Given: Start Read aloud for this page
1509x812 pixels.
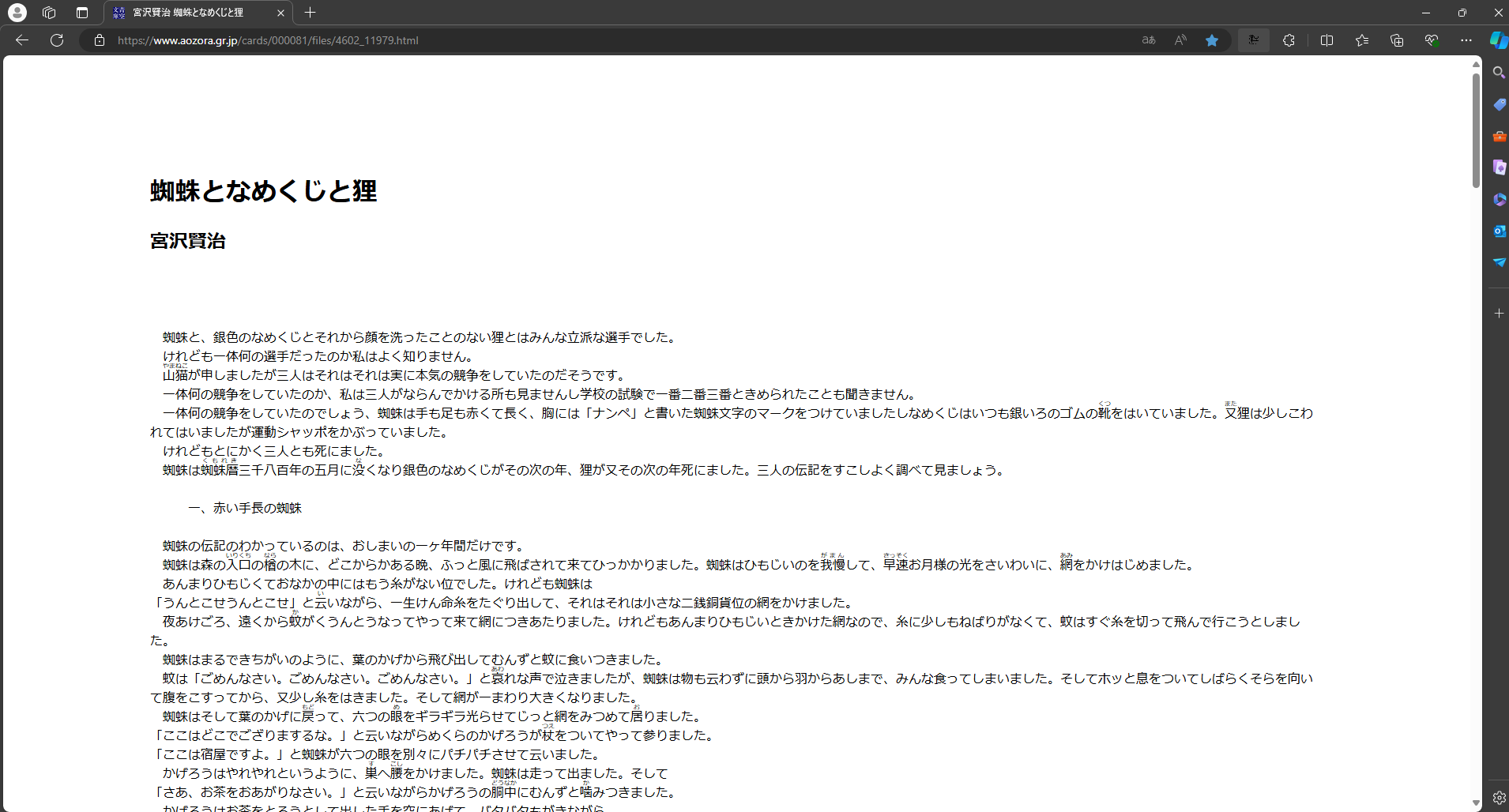Looking at the screenshot, I should (1180, 40).
